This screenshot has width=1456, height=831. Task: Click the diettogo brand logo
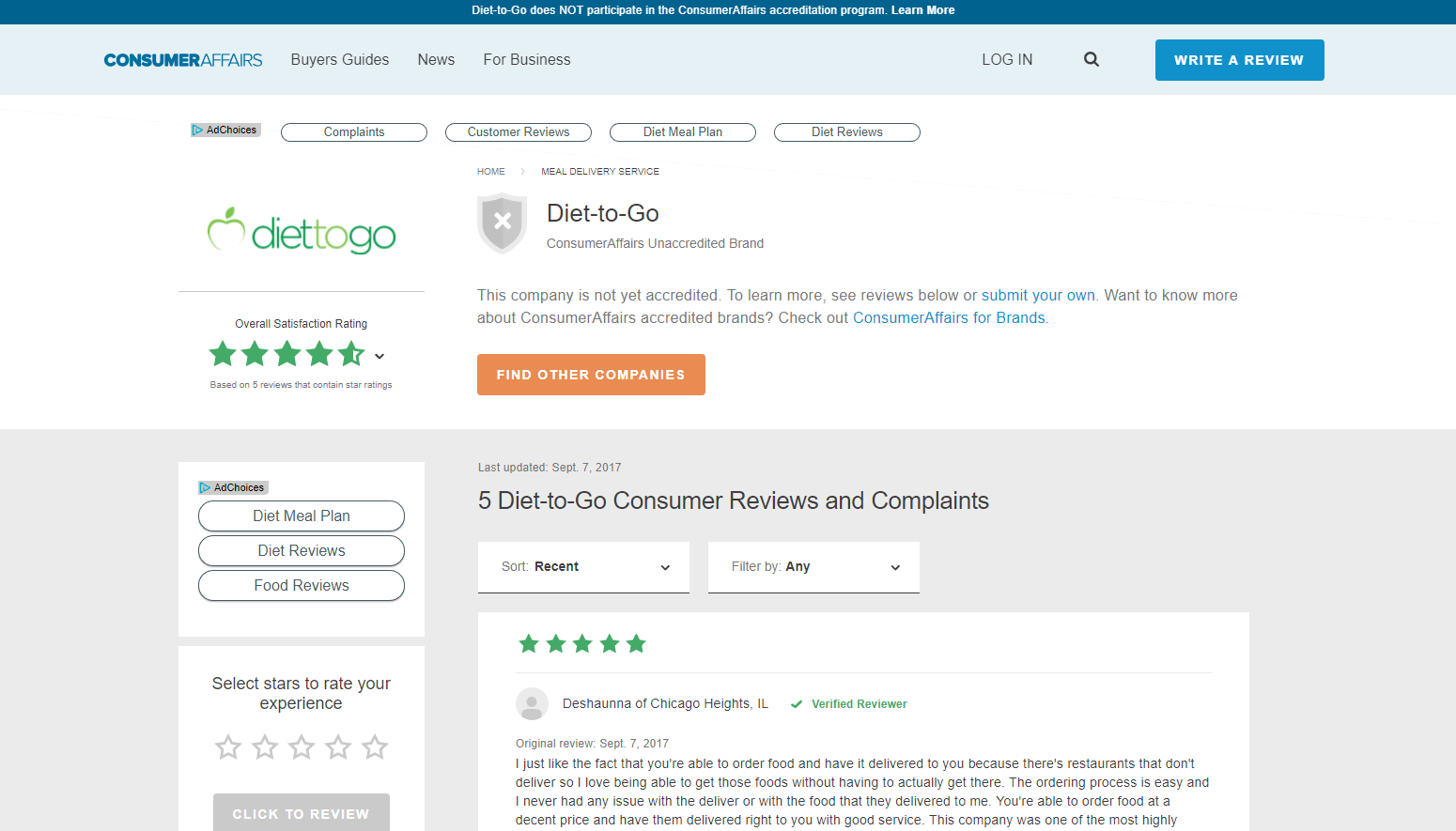302,231
